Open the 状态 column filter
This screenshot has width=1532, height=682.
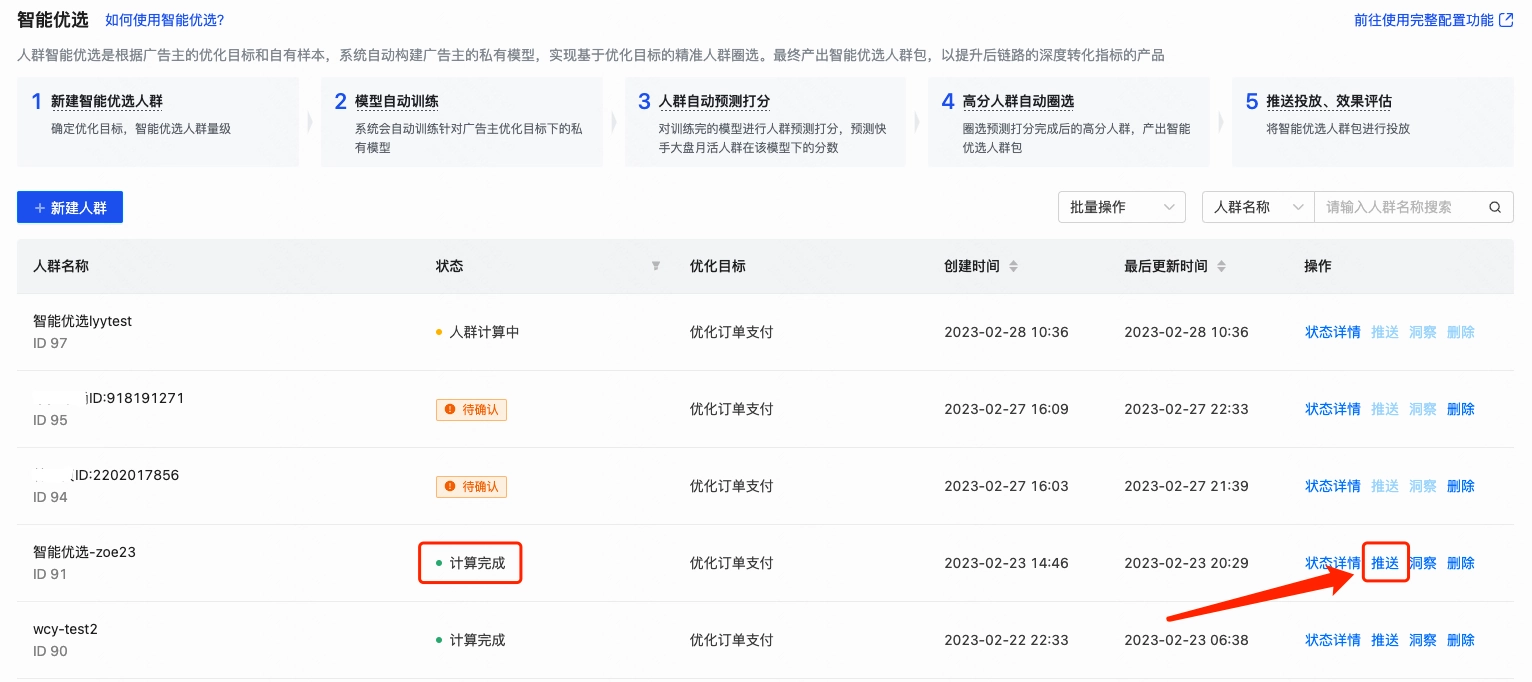pyautogui.click(x=656, y=266)
